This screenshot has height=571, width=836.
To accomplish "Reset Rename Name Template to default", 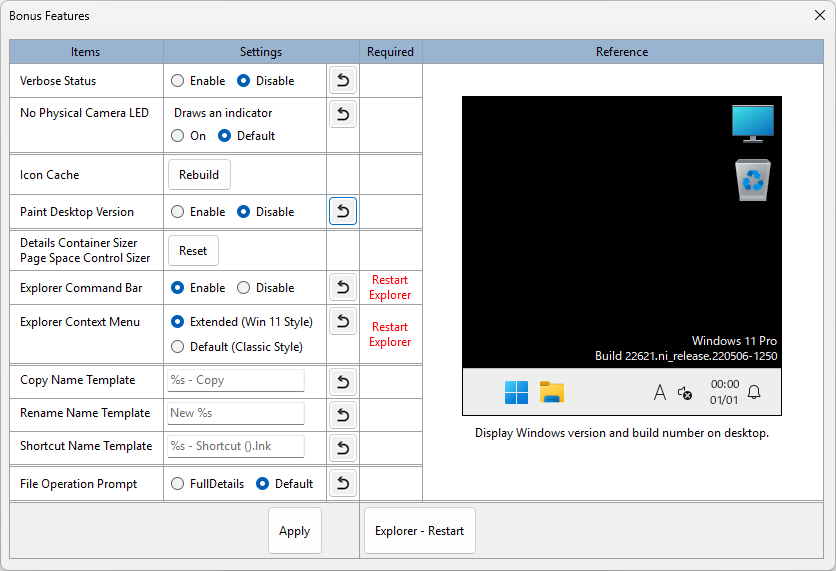I will point(343,415).
